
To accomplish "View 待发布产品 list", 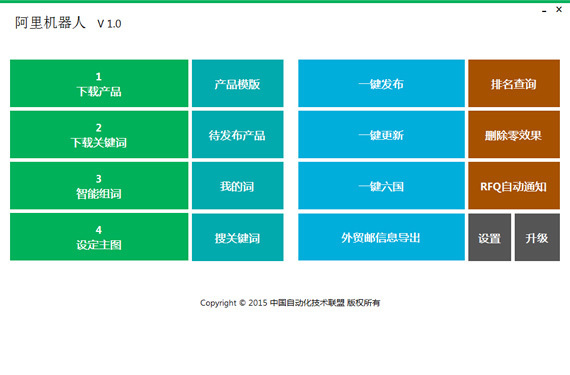I will (x=237, y=134).
